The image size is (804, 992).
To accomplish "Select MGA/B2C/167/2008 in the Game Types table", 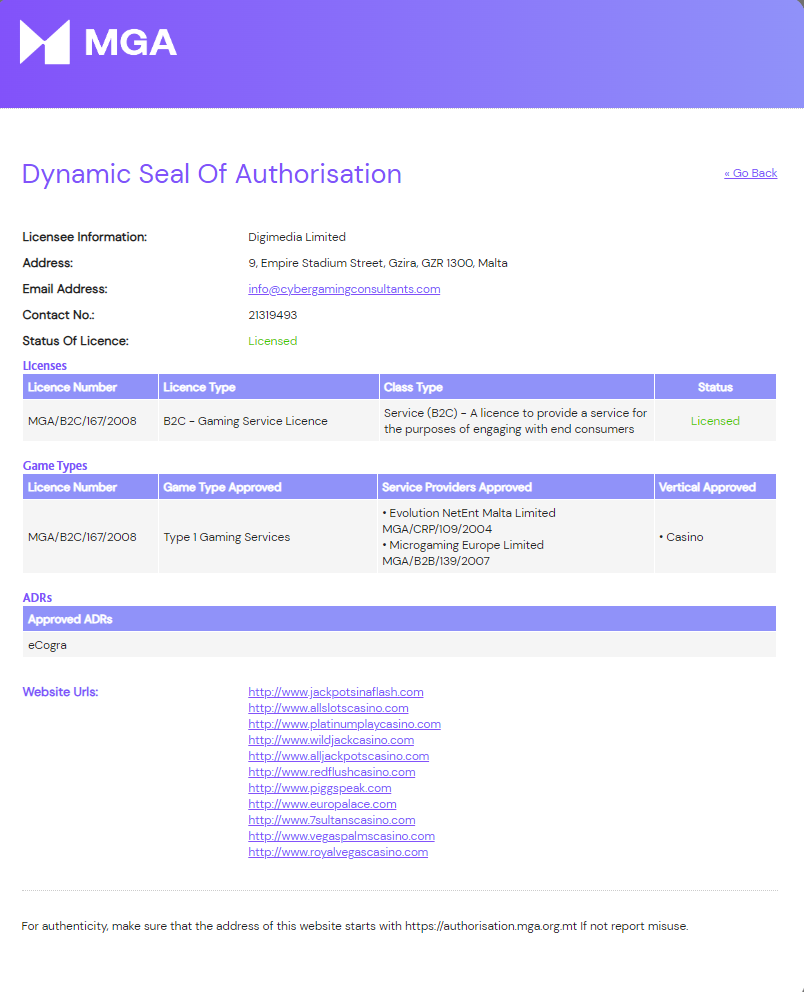I will click(x=82, y=536).
